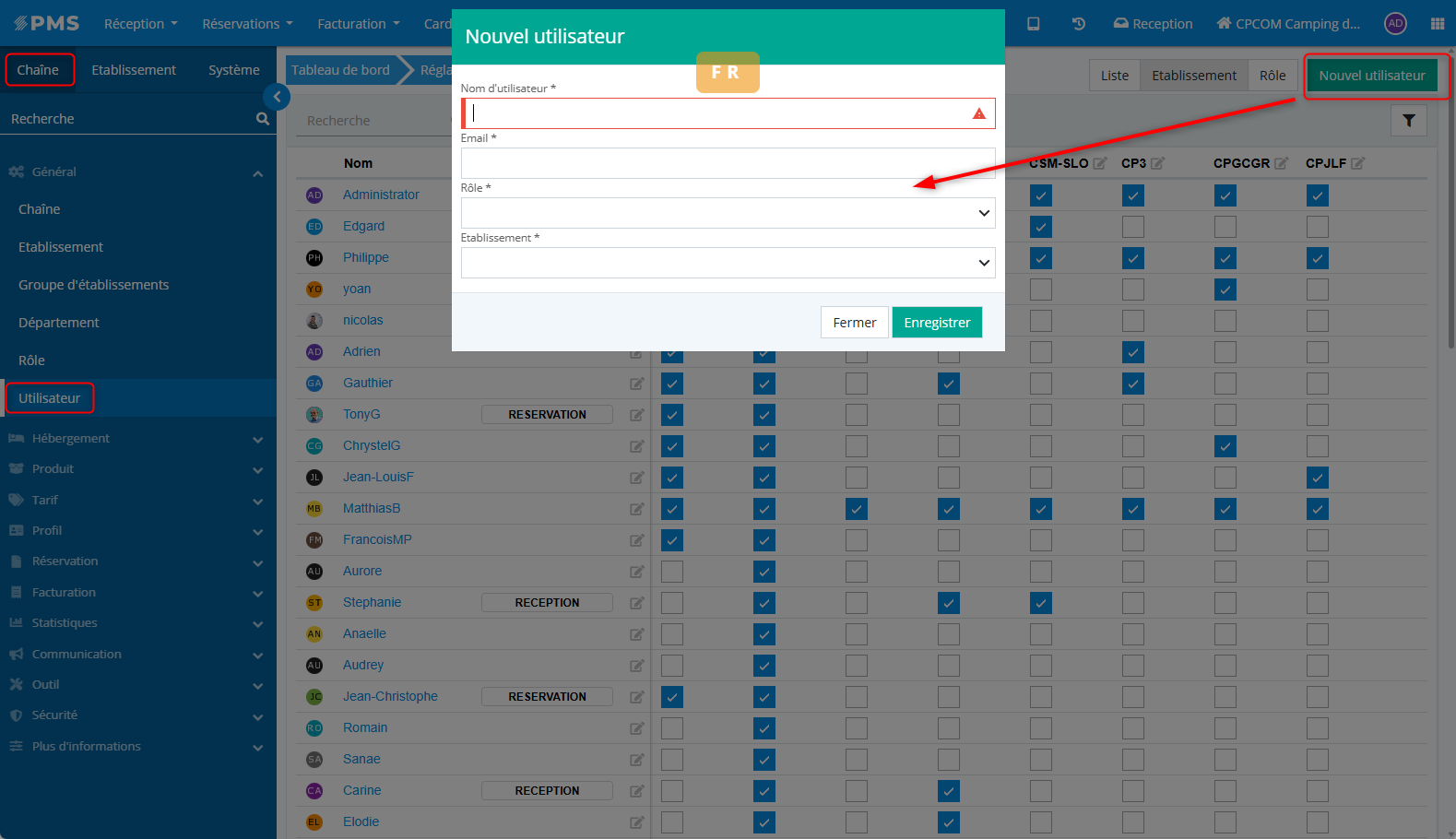
Task: Open the Réception menu
Action: tap(140, 24)
